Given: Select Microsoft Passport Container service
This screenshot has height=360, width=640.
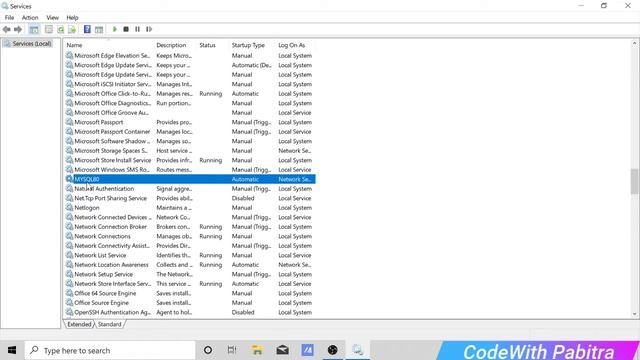Looking at the screenshot, I should tap(190, 131).
